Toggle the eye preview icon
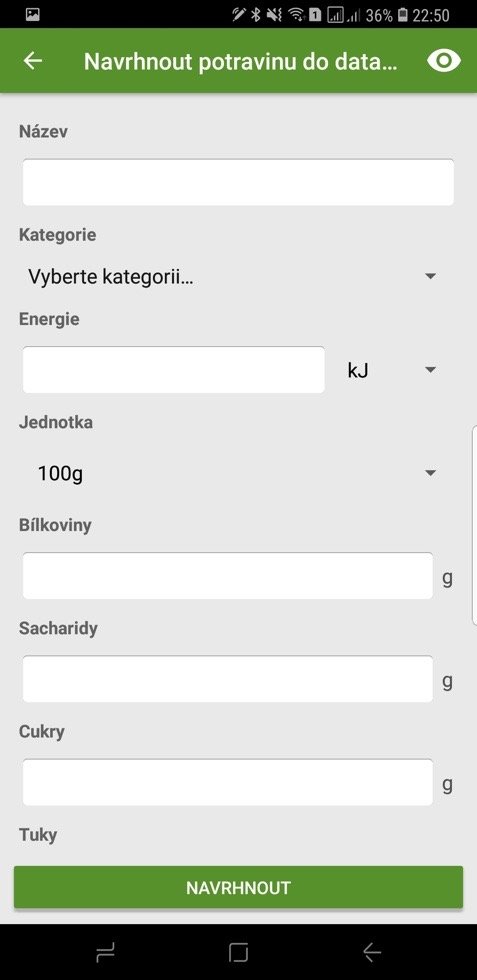The height and width of the screenshot is (980, 477). coord(444,61)
